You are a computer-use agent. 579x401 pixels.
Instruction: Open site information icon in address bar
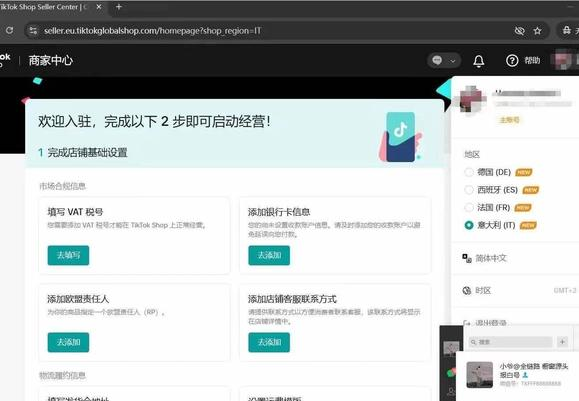pos(33,31)
